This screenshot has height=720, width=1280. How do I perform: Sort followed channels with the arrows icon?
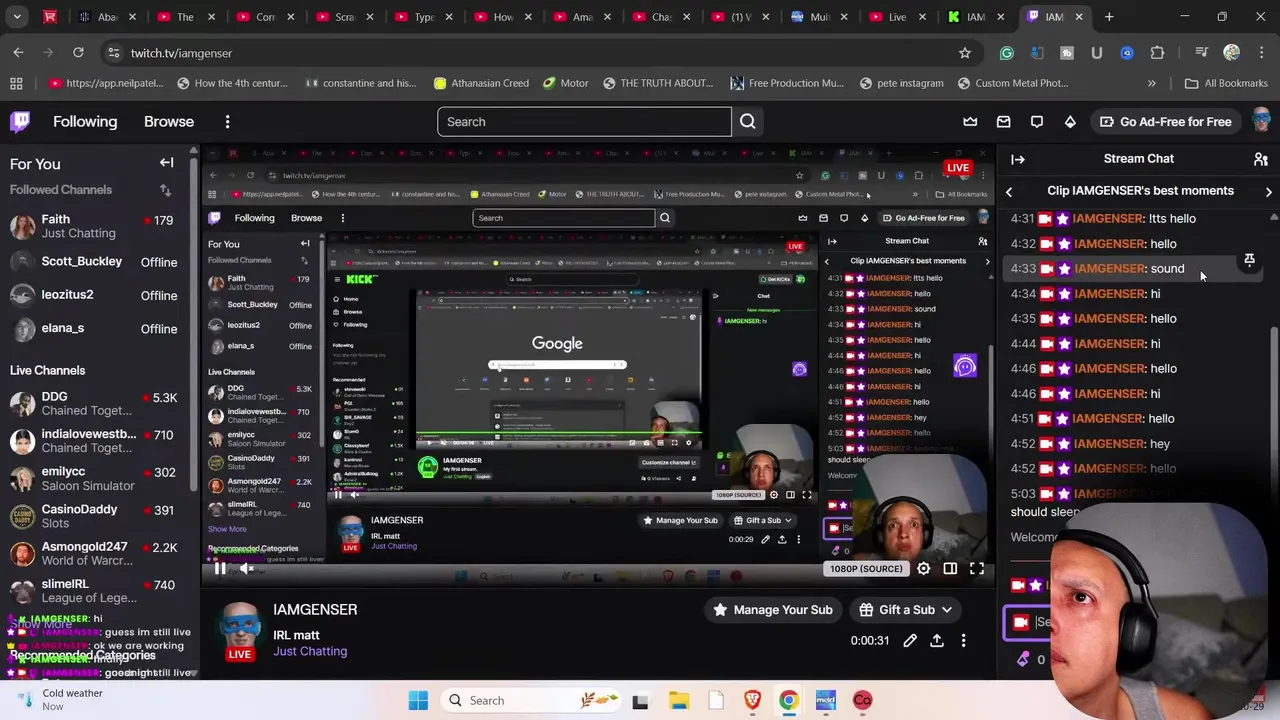click(165, 190)
